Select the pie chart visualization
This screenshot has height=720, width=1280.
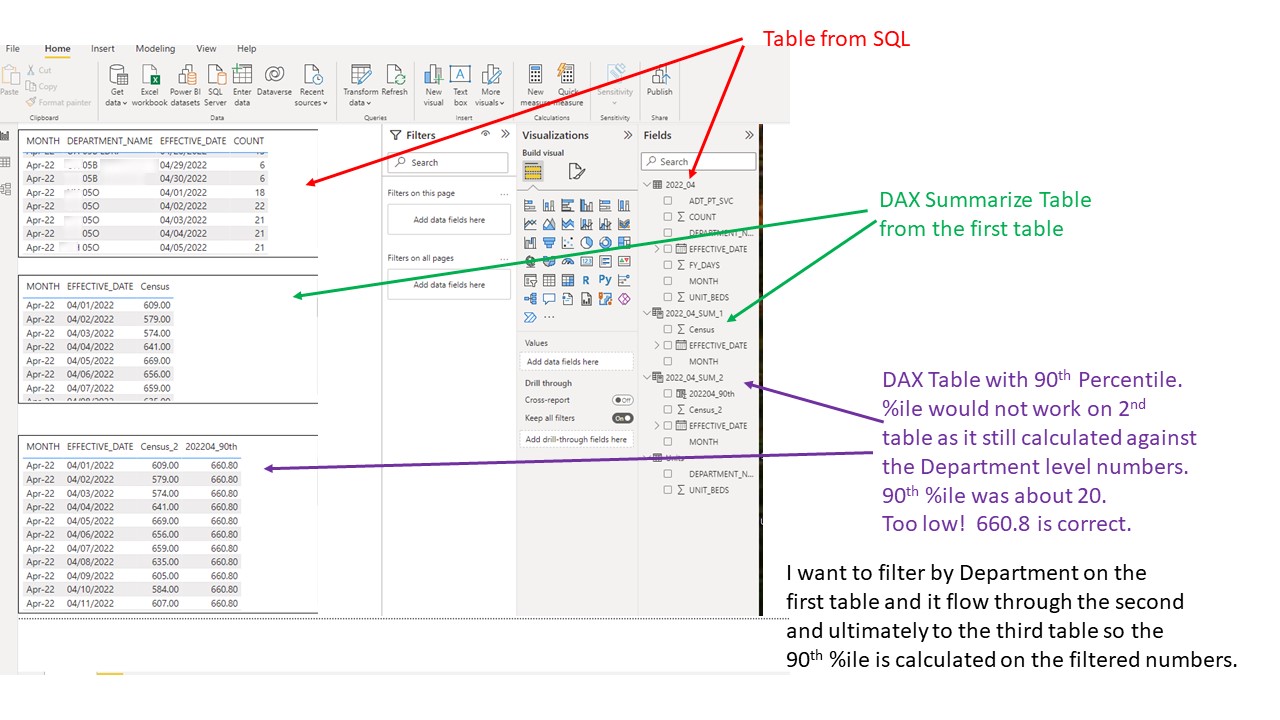point(587,243)
